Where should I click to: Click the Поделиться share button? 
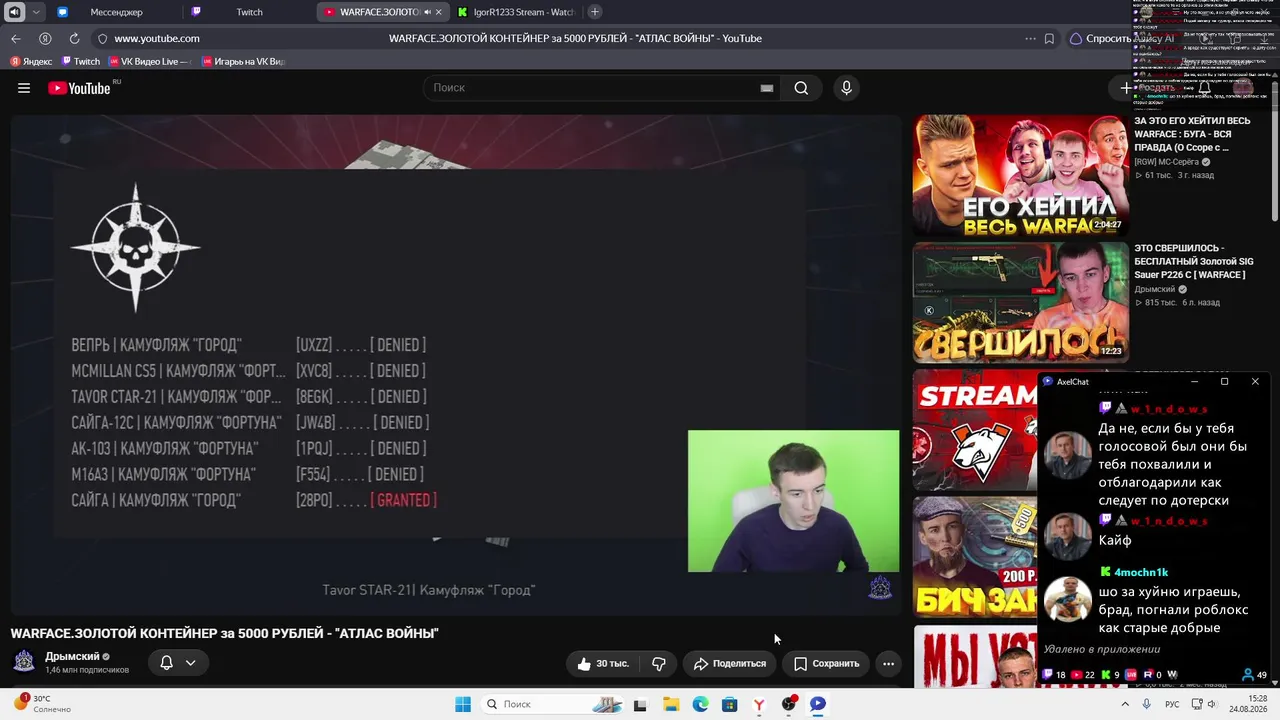pos(730,663)
